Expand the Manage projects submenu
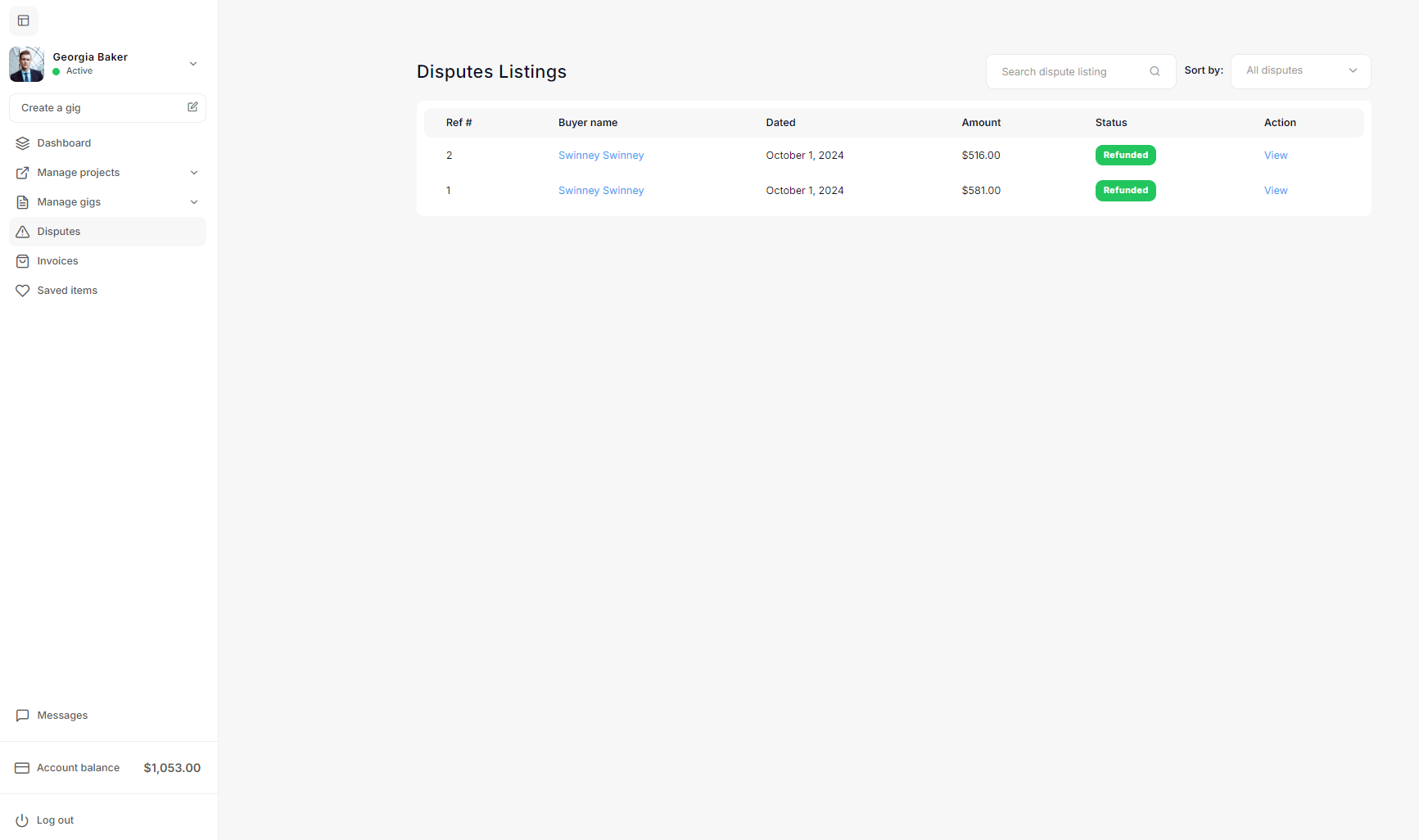1419x840 pixels. [194, 173]
